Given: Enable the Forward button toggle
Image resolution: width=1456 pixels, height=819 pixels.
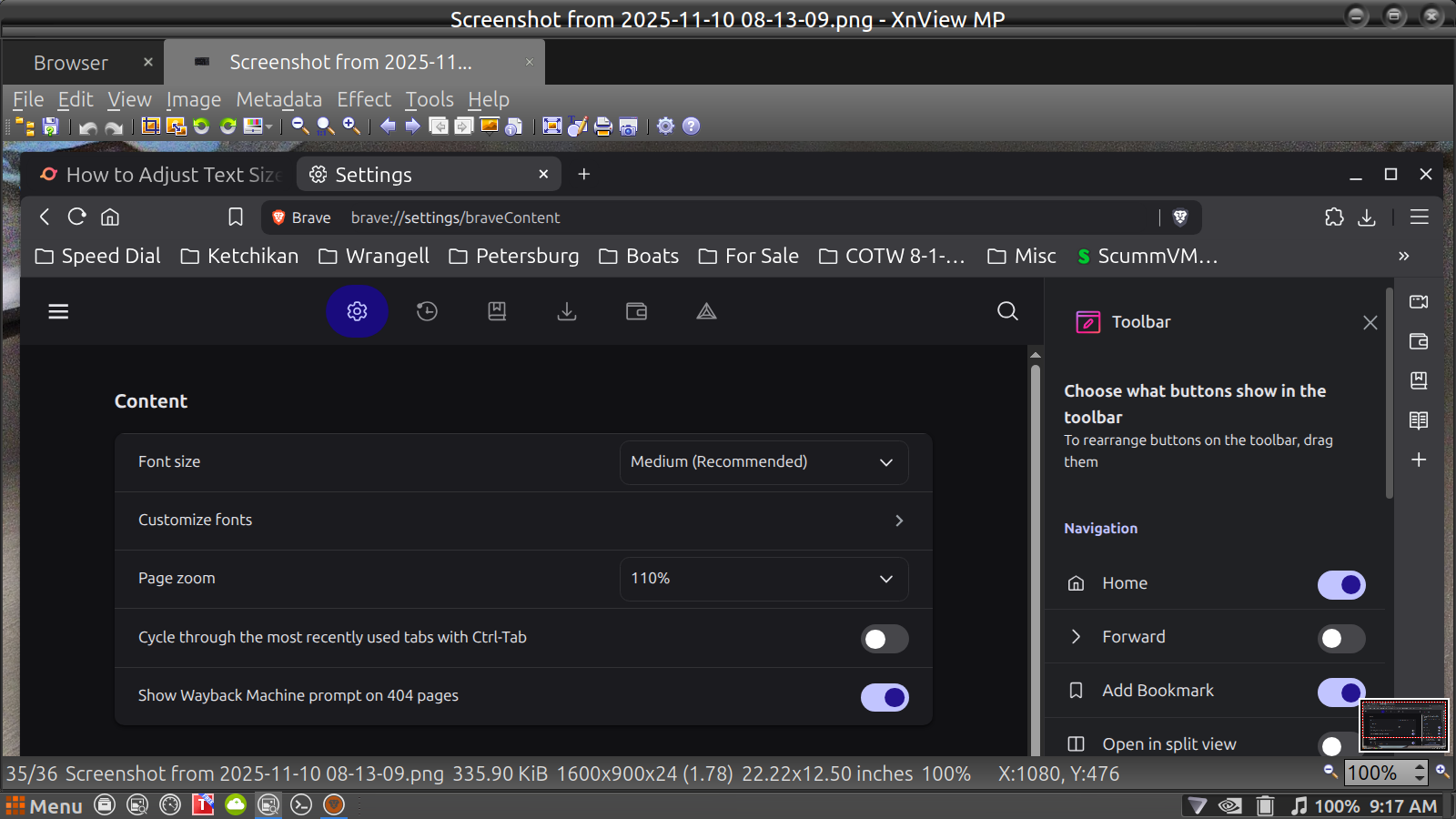Looking at the screenshot, I should click(1341, 639).
